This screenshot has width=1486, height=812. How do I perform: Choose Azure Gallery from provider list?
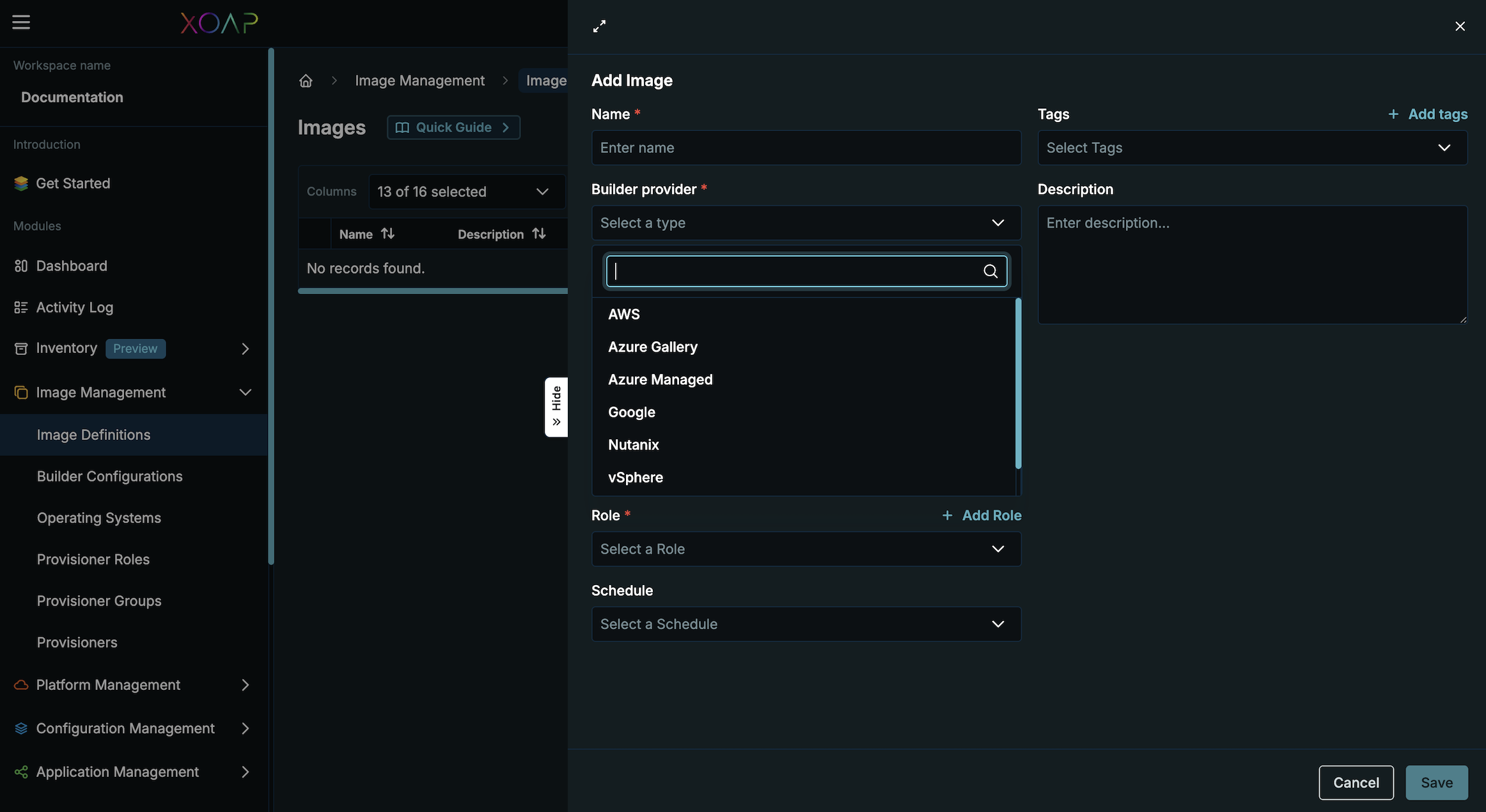pos(652,347)
